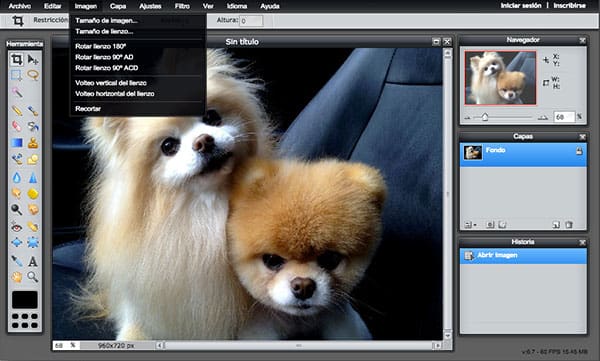Toggle the lock on the Fondo layer
The image size is (600, 361).
[579, 151]
